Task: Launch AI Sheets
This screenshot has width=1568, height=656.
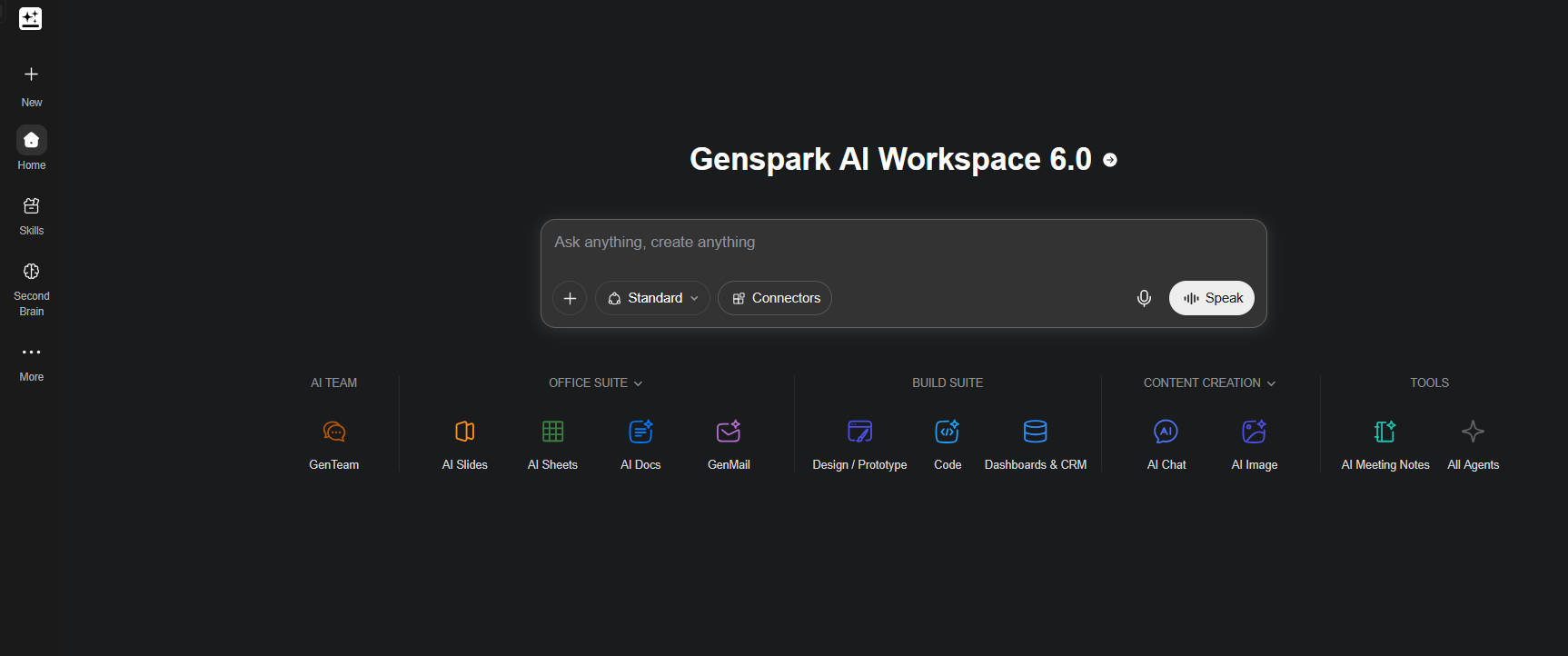Action: (x=552, y=445)
